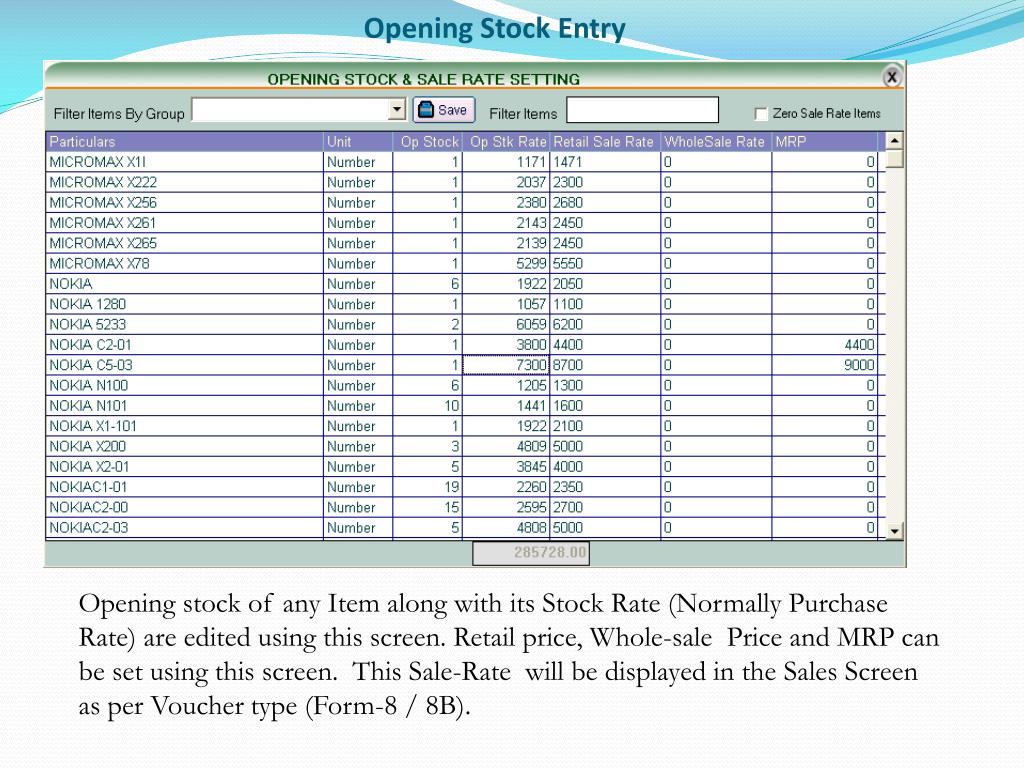Viewport: 1024px width, 768px height.
Task: Click the 8700 Retail Sale Rate cell
Action: (x=605, y=364)
